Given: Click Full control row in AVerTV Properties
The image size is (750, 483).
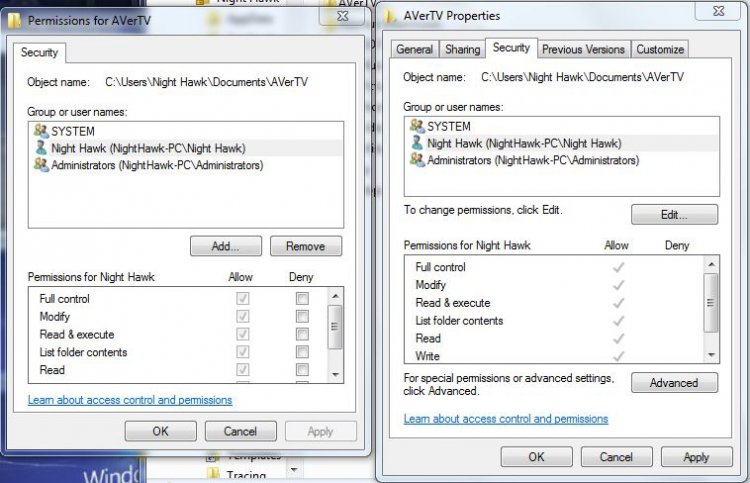Looking at the screenshot, I should click(555, 267).
